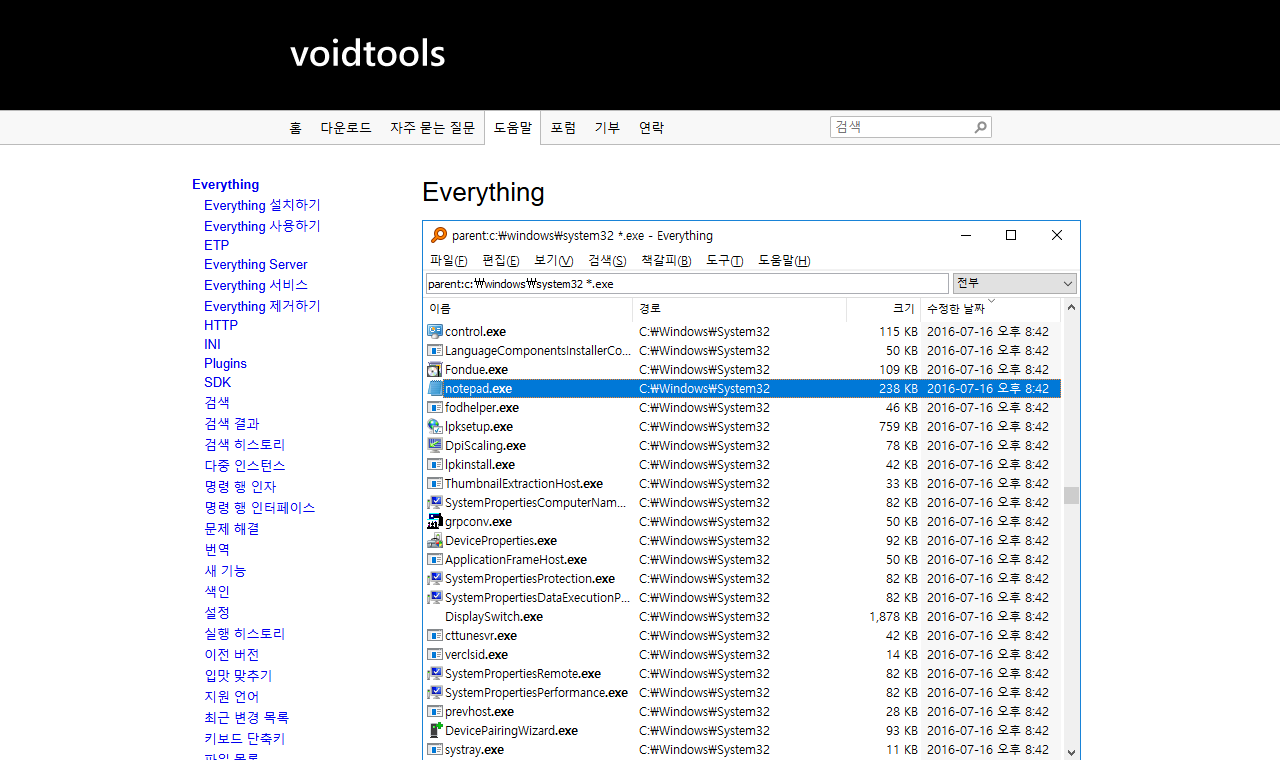Viewport: 1280px width, 760px height.
Task: Open the 보기(V) menu
Action: (x=553, y=260)
